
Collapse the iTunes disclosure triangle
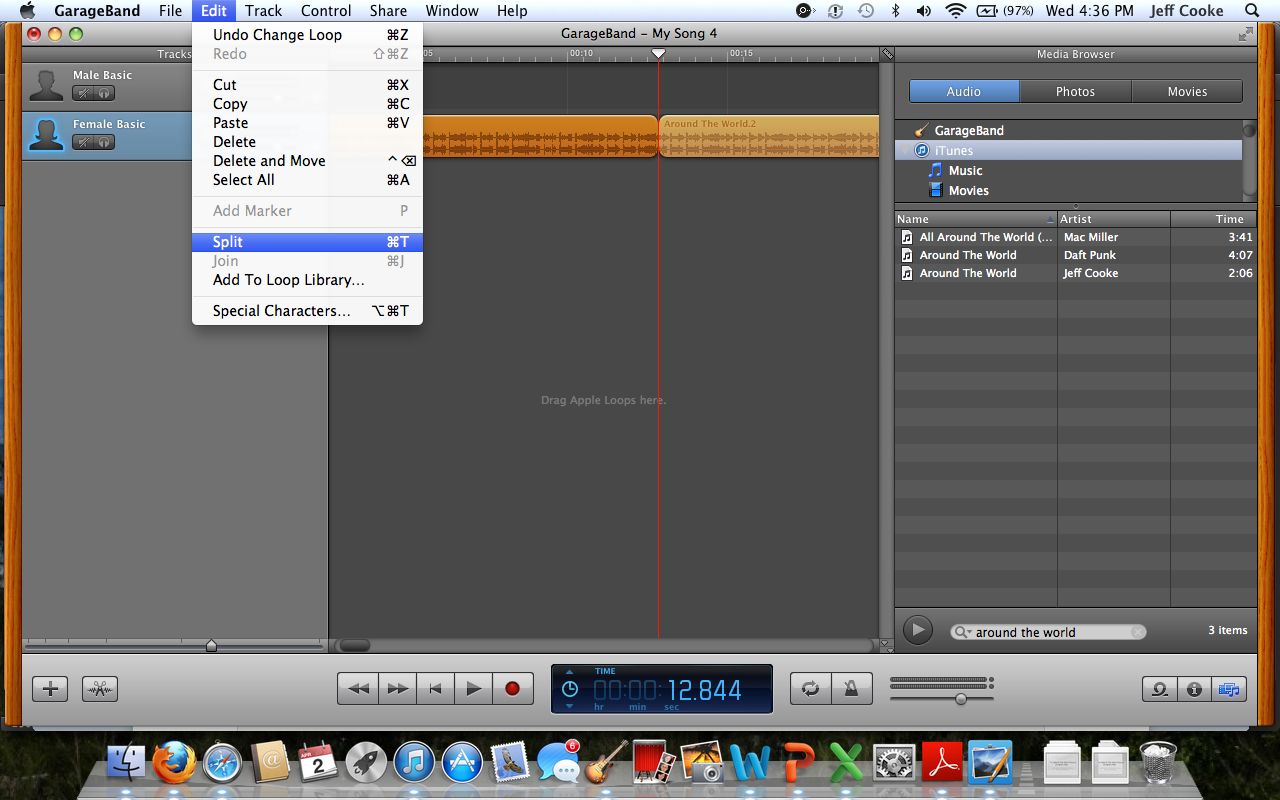(905, 150)
